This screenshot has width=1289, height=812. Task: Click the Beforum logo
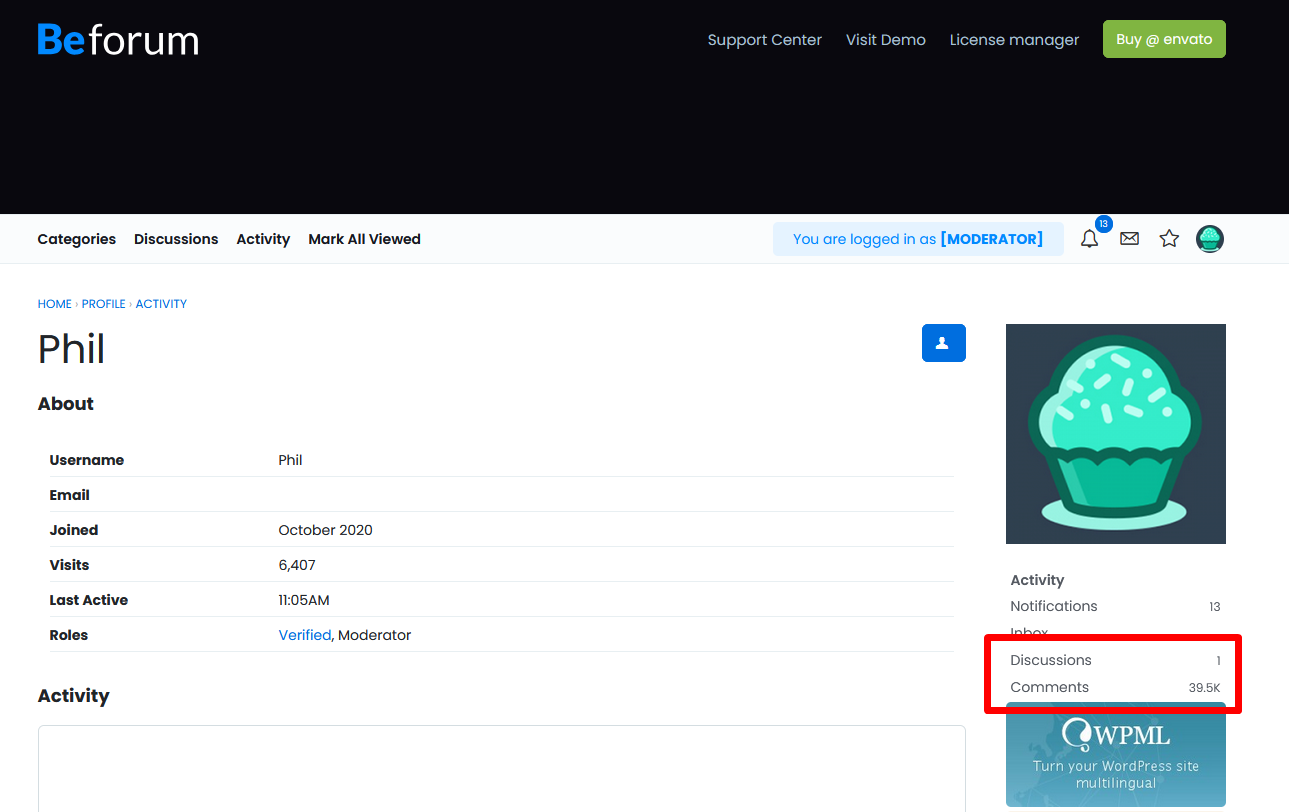[x=118, y=40]
